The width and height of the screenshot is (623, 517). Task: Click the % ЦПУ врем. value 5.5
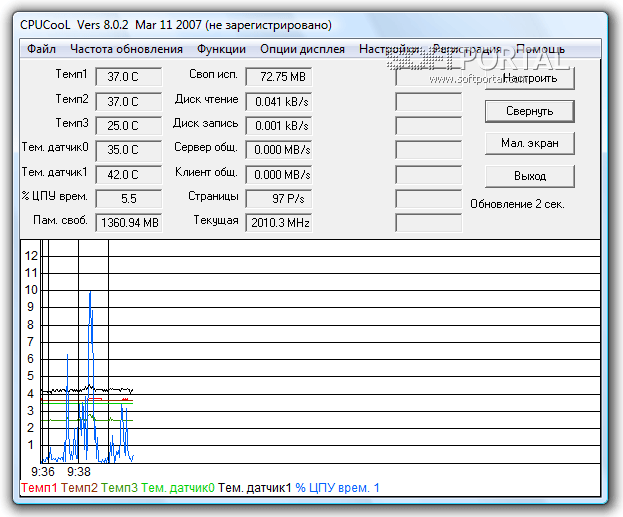coord(128,199)
